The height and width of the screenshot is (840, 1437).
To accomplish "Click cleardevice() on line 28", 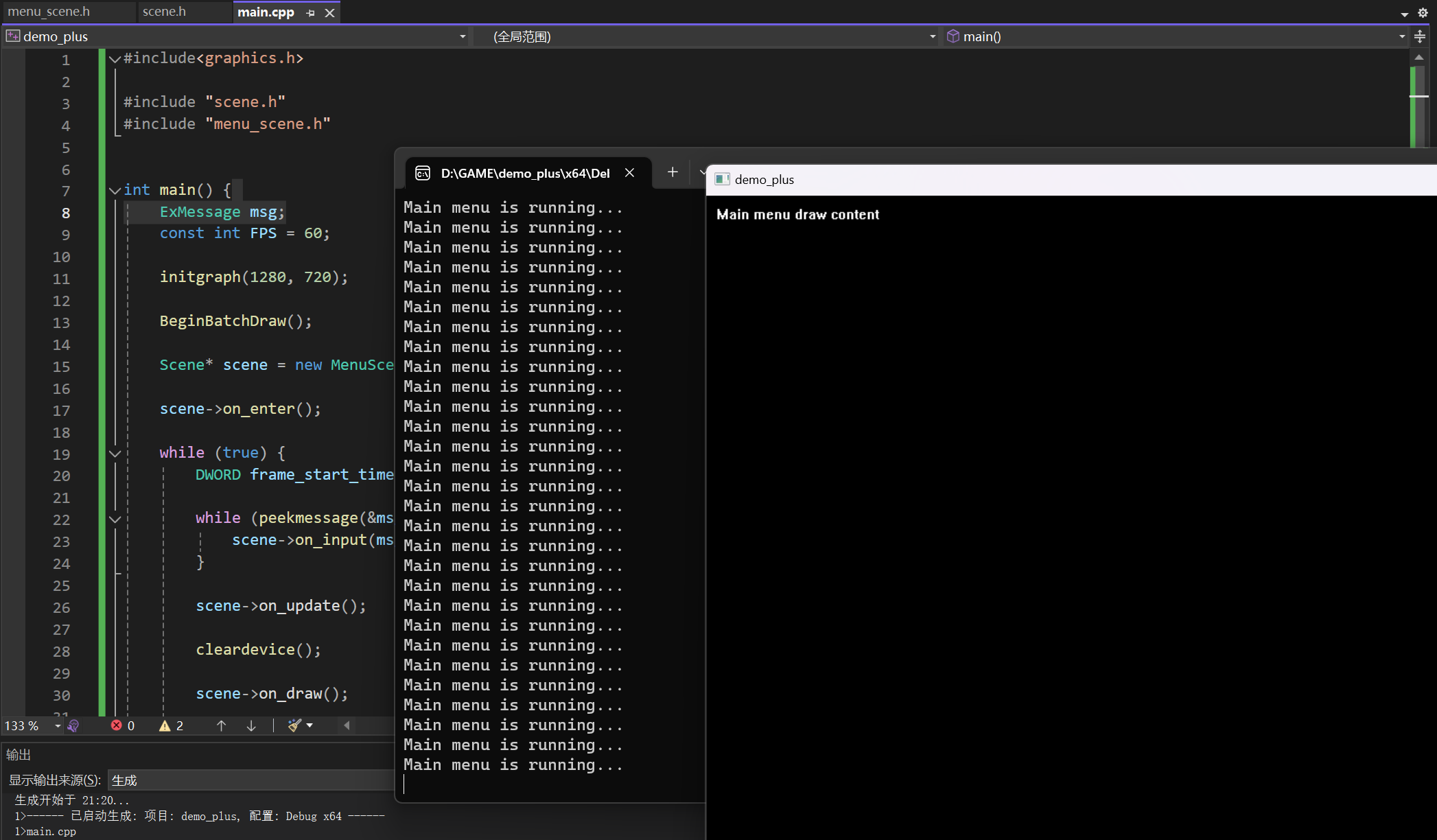I will click(x=258, y=650).
